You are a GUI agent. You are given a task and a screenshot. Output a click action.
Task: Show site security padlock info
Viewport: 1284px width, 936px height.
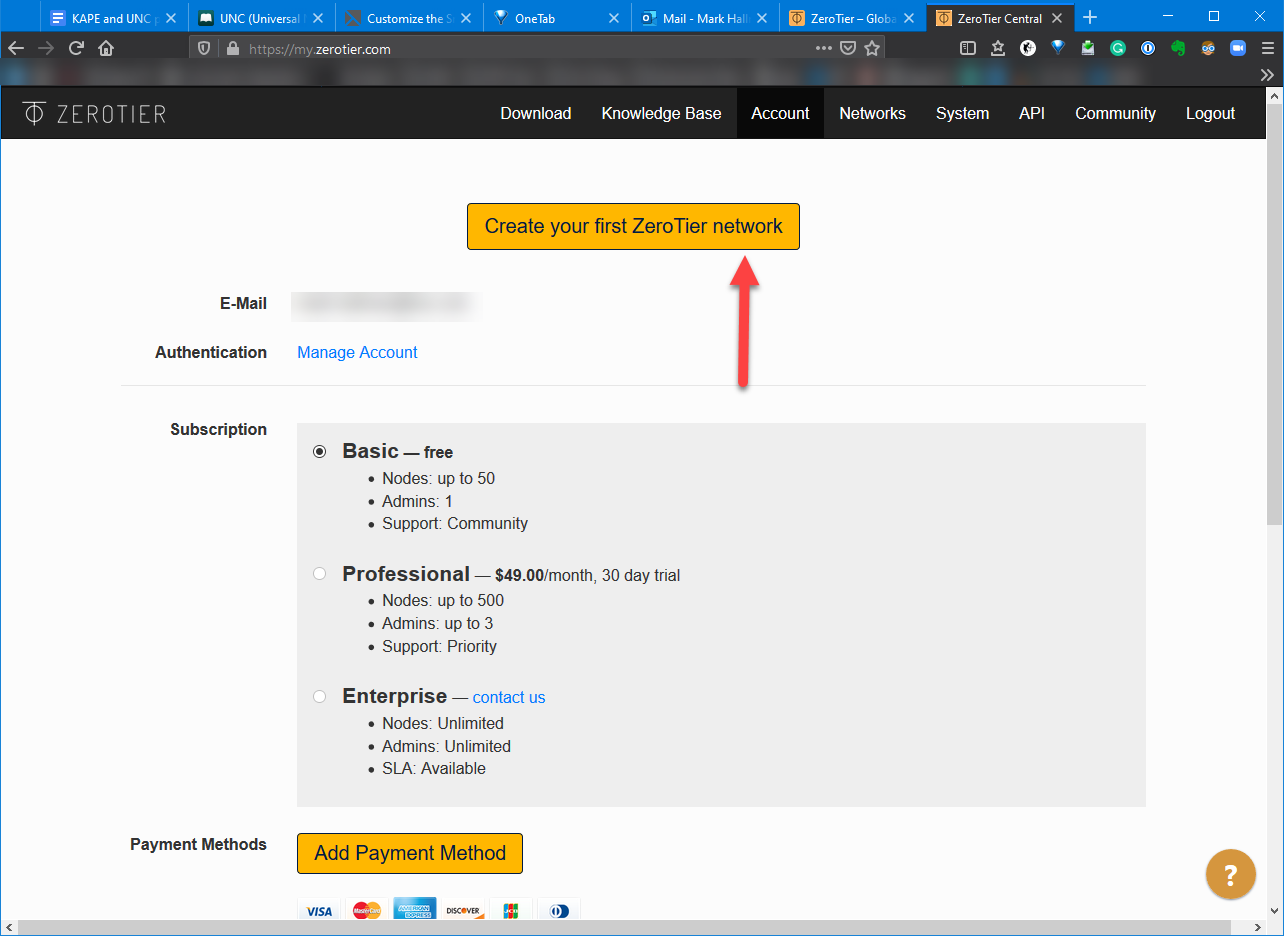[233, 48]
